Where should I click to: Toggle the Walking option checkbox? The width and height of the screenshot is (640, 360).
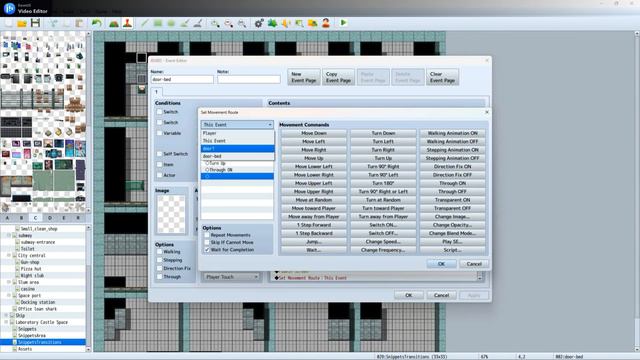click(160, 252)
